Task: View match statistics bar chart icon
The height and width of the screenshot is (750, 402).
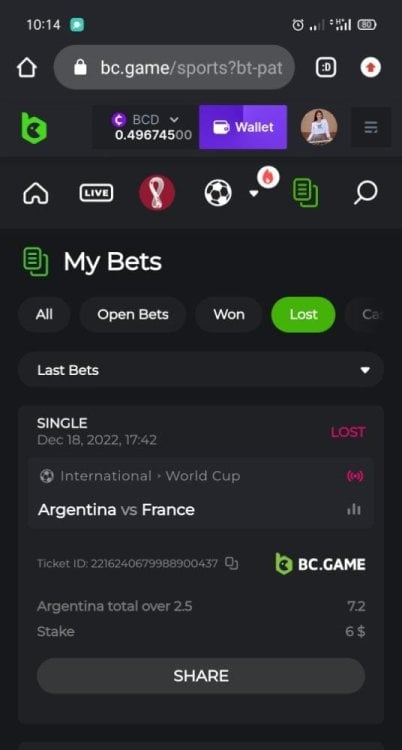Action: [x=354, y=509]
